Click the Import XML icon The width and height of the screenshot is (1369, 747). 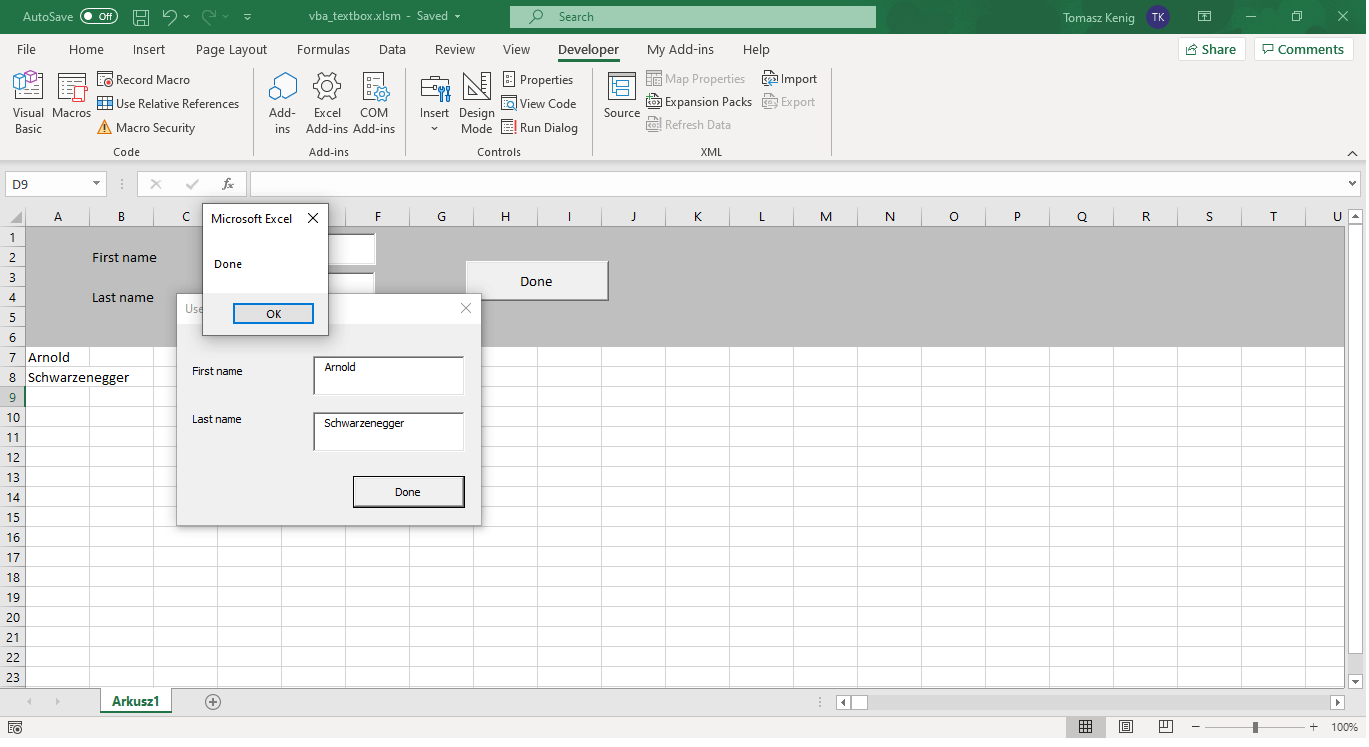click(x=769, y=78)
